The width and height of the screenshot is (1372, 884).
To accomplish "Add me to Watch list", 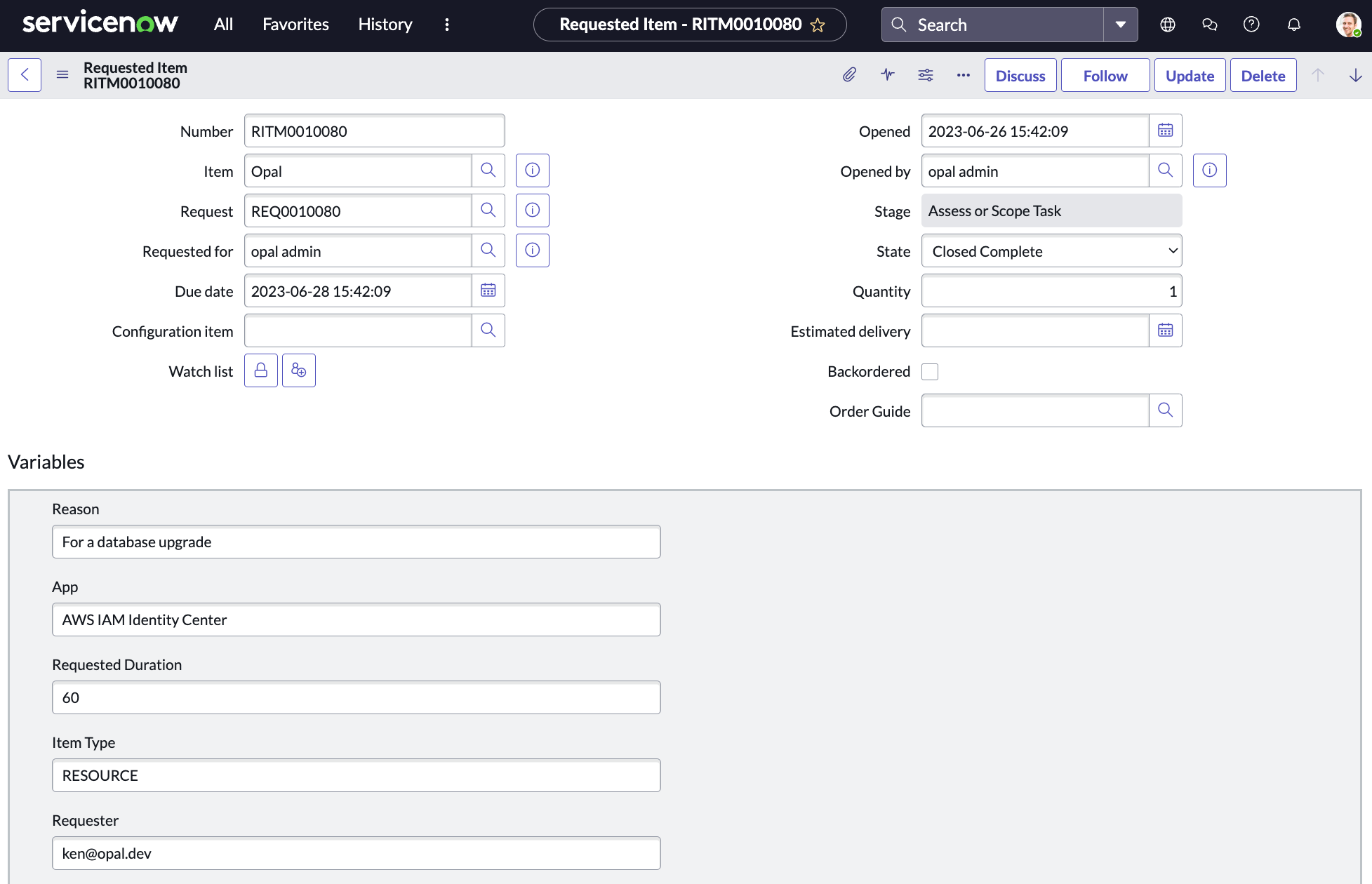I will click(299, 371).
